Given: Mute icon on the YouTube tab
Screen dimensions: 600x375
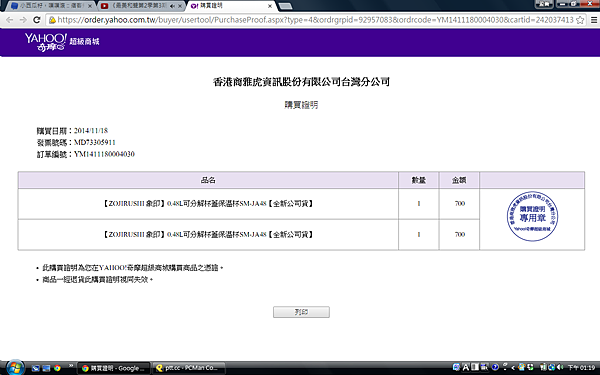Looking at the screenshot, I should coord(172,6).
